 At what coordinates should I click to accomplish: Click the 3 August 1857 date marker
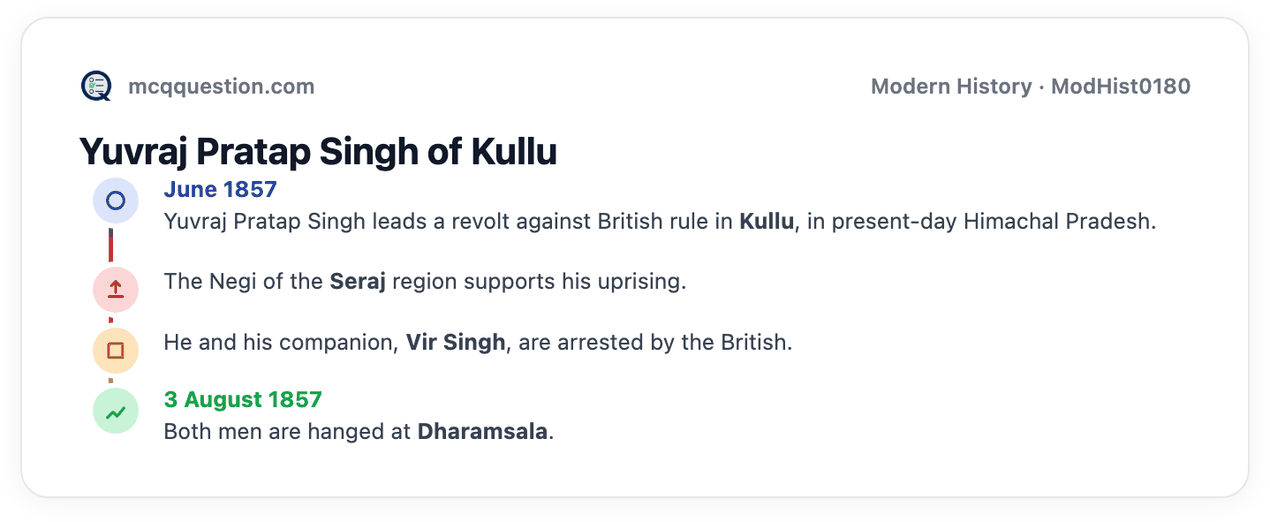pos(243,400)
